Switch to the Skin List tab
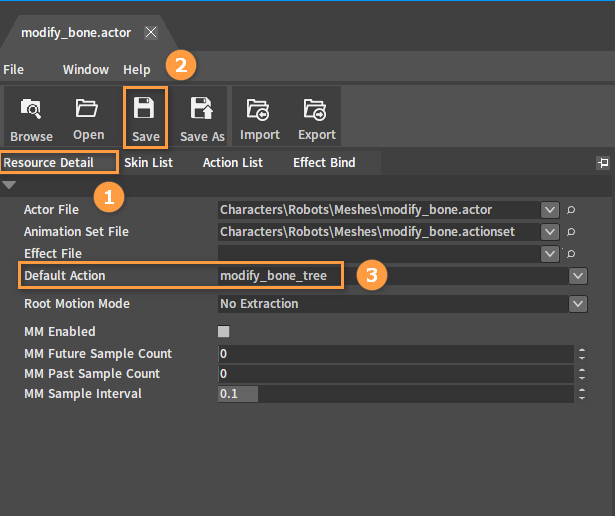The image size is (615, 516). (x=148, y=163)
